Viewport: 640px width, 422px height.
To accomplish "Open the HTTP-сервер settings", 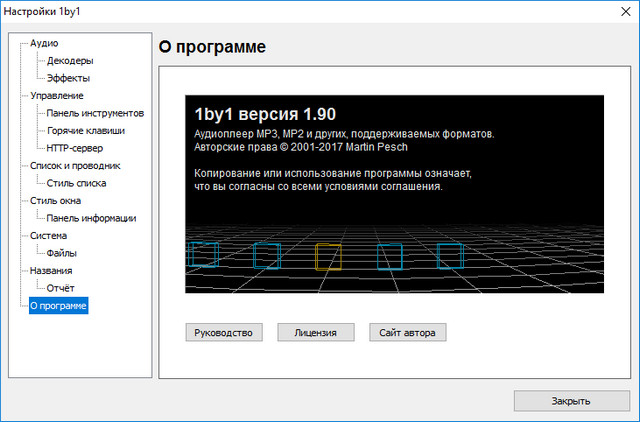I will pos(75,149).
